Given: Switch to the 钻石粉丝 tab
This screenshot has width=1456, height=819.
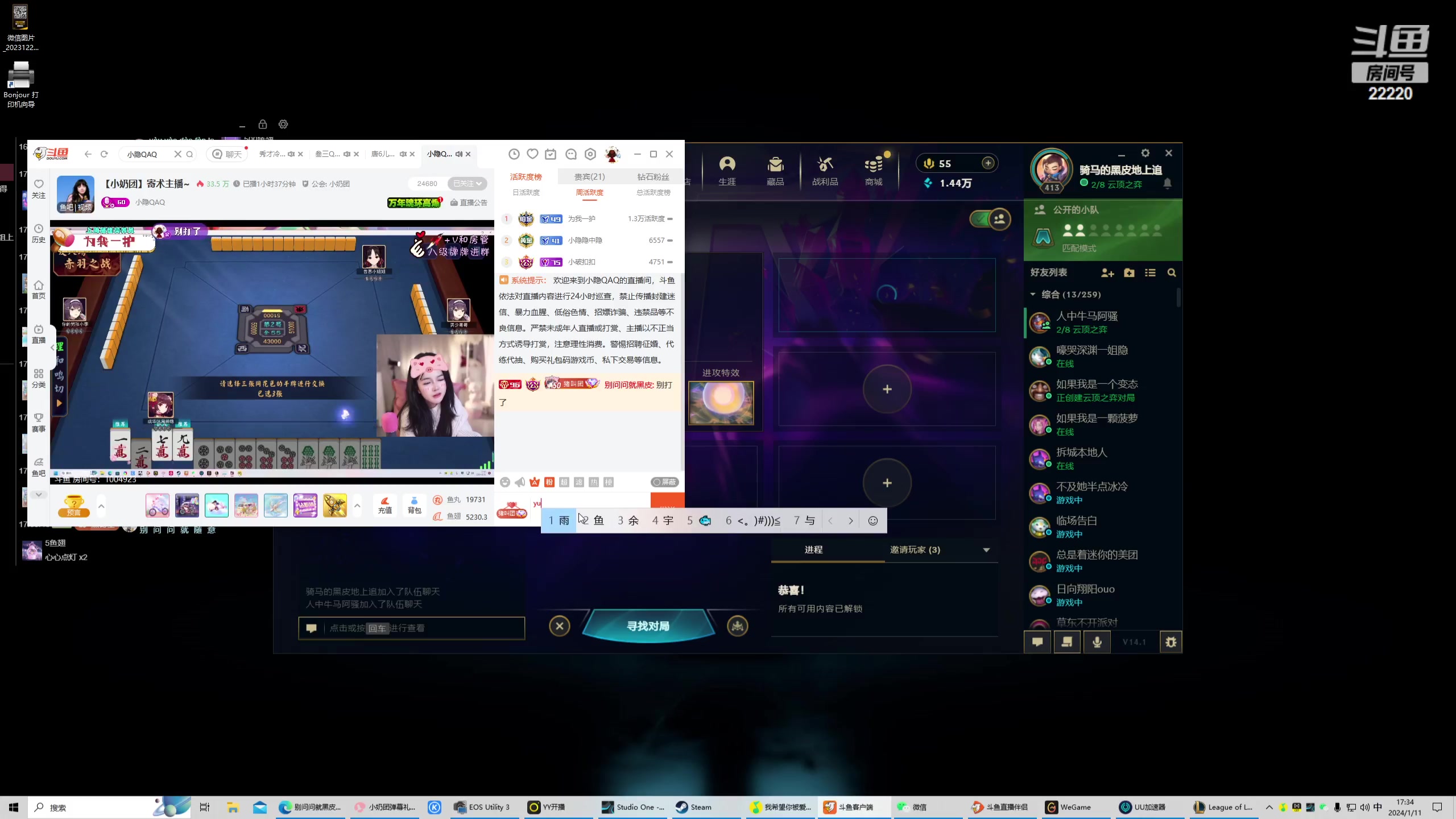Looking at the screenshot, I should pyautogui.click(x=653, y=177).
